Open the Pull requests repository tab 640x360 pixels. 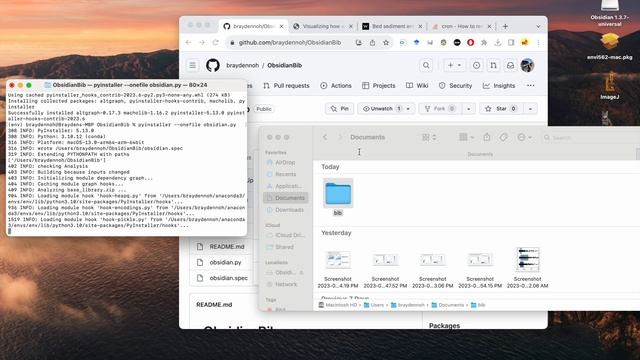point(287,86)
